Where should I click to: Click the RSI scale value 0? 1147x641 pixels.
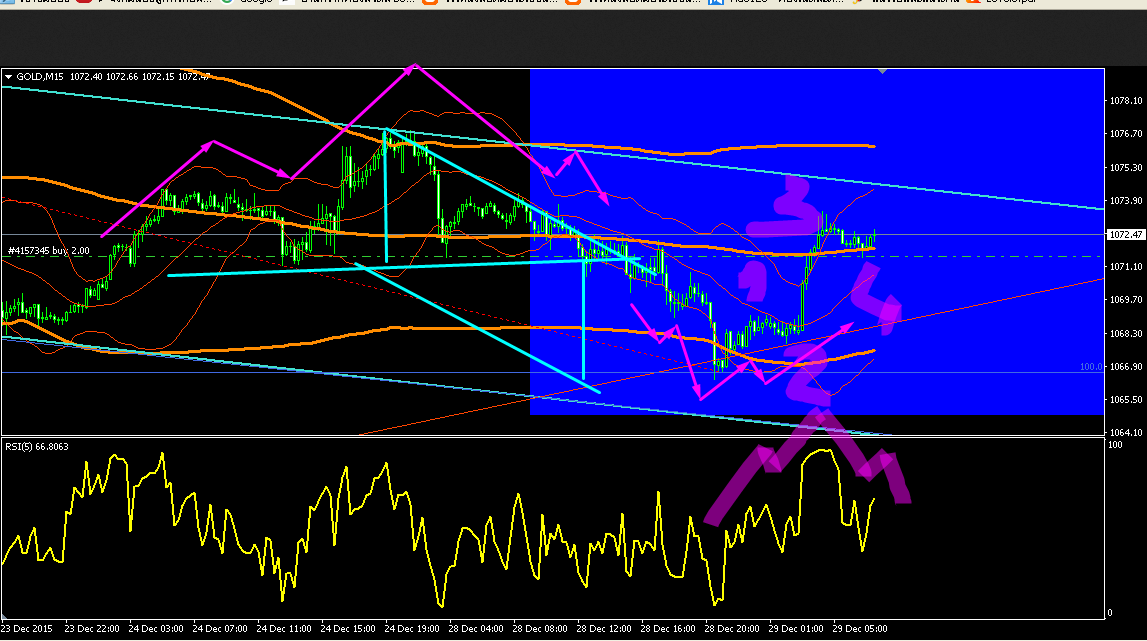[x=1110, y=612]
